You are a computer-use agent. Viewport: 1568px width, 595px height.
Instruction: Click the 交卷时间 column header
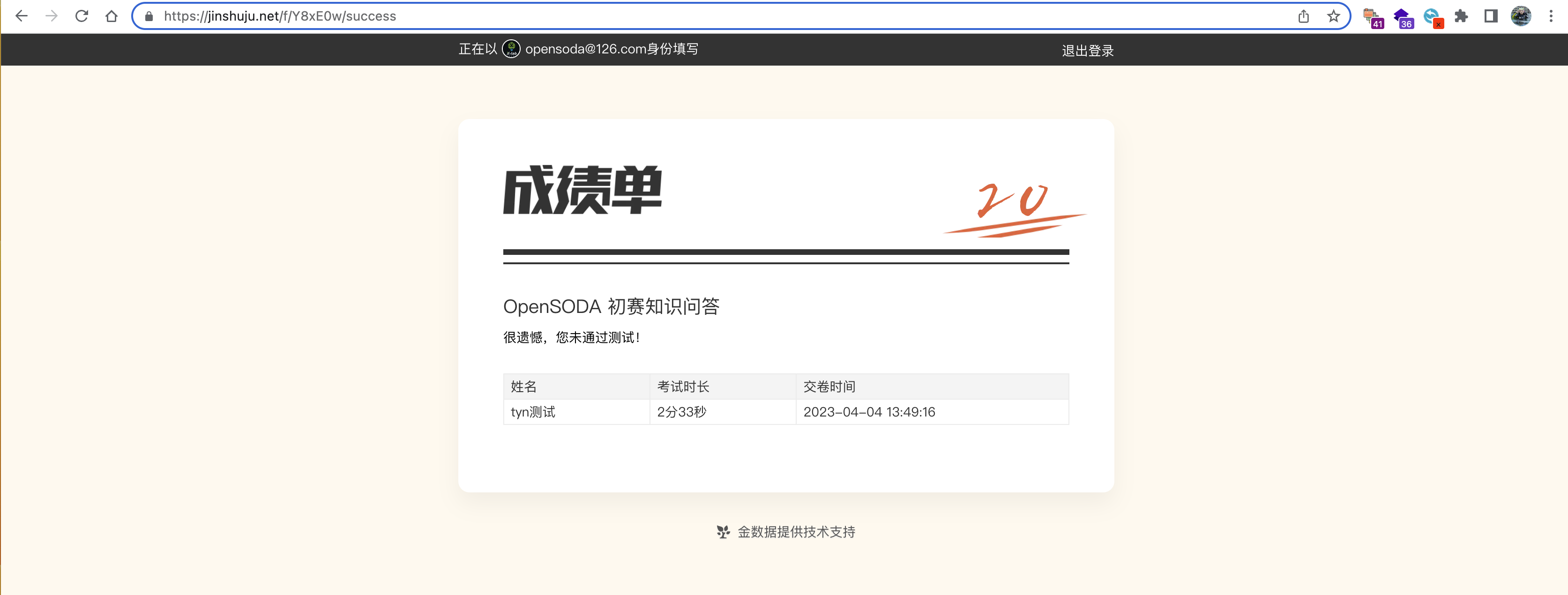tap(829, 387)
